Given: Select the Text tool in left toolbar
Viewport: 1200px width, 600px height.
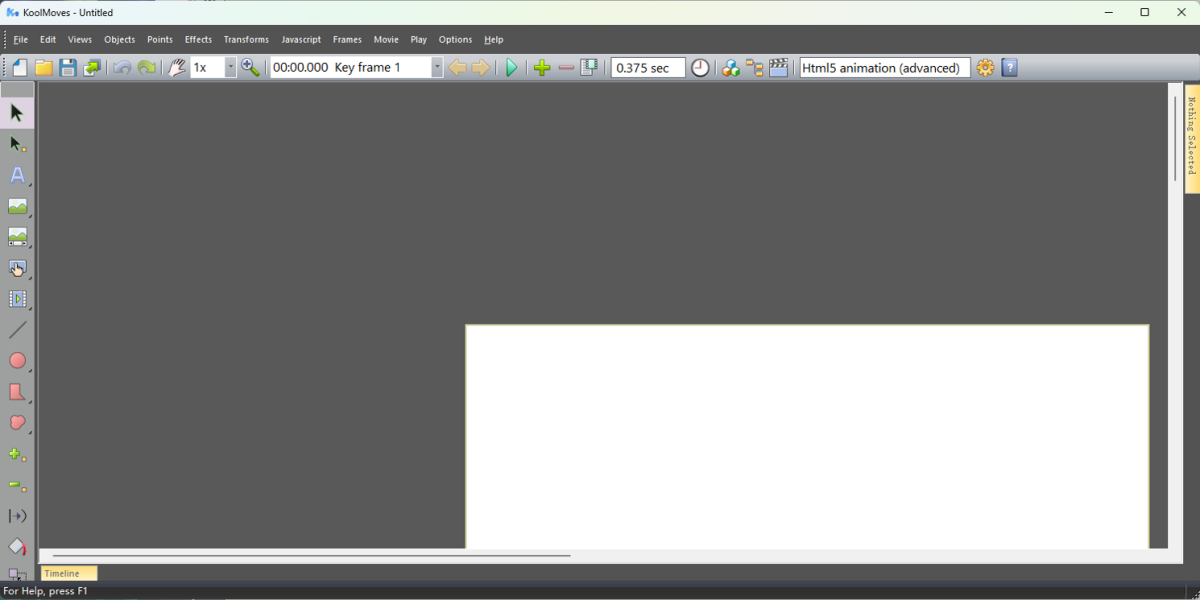Looking at the screenshot, I should [x=17, y=175].
